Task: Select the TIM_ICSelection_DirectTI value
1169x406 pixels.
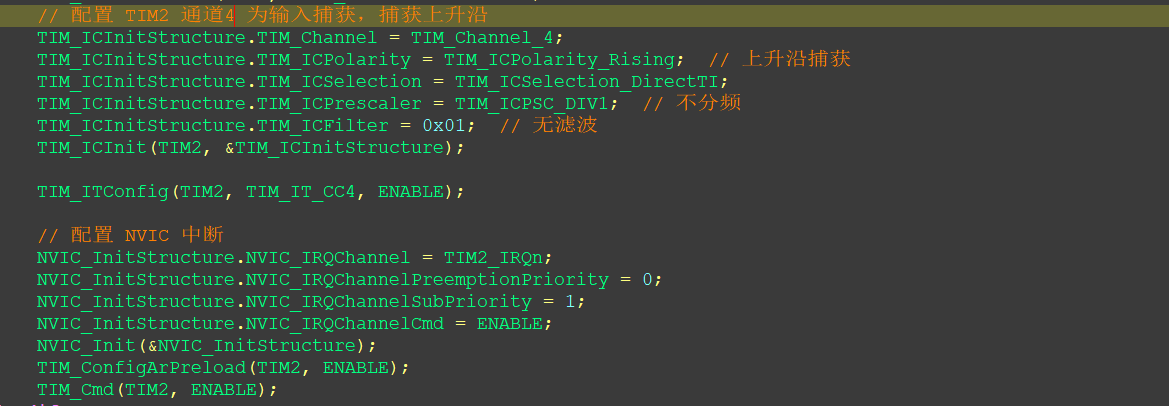Action: [588, 81]
